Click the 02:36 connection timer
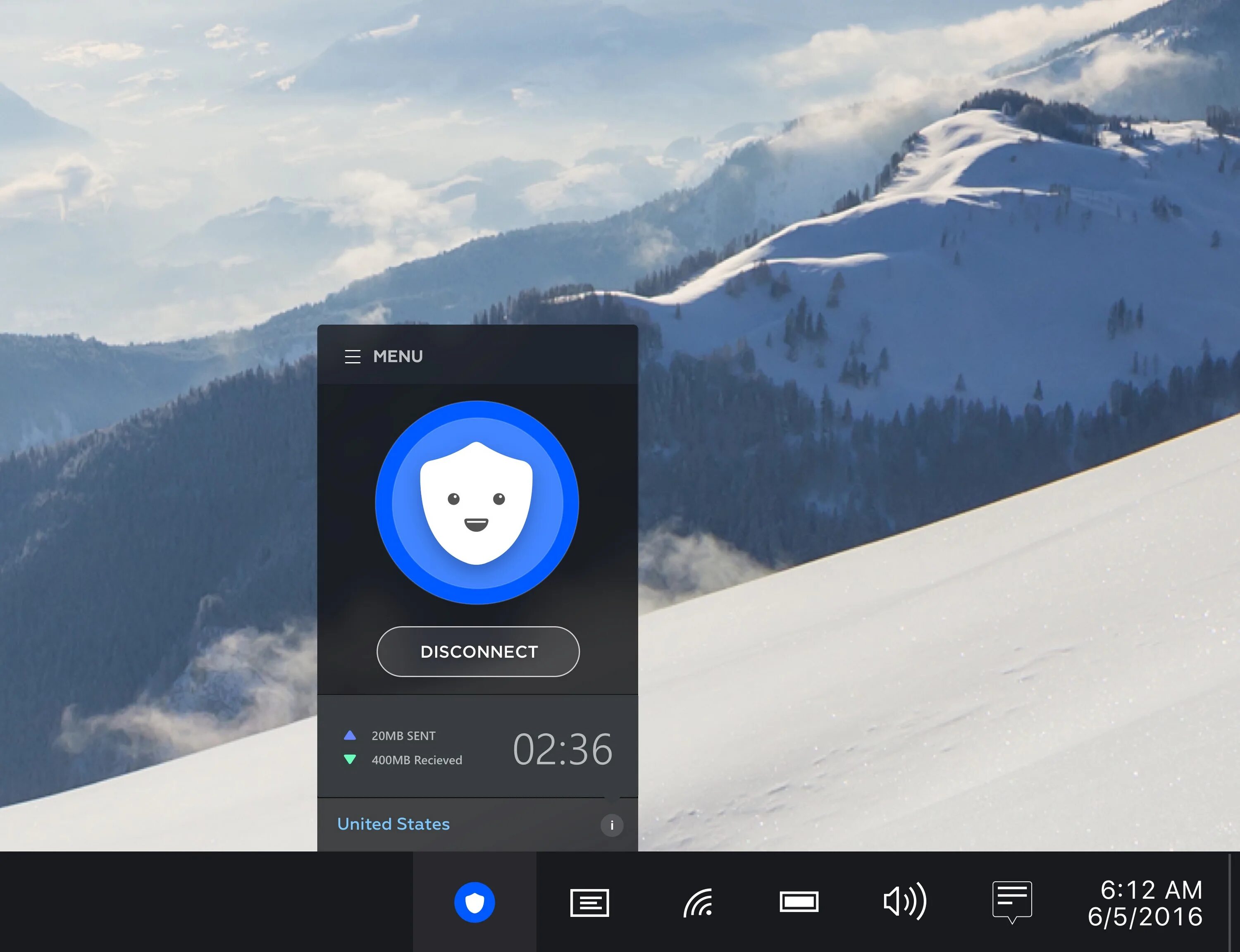This screenshot has height=952, width=1240. click(562, 749)
